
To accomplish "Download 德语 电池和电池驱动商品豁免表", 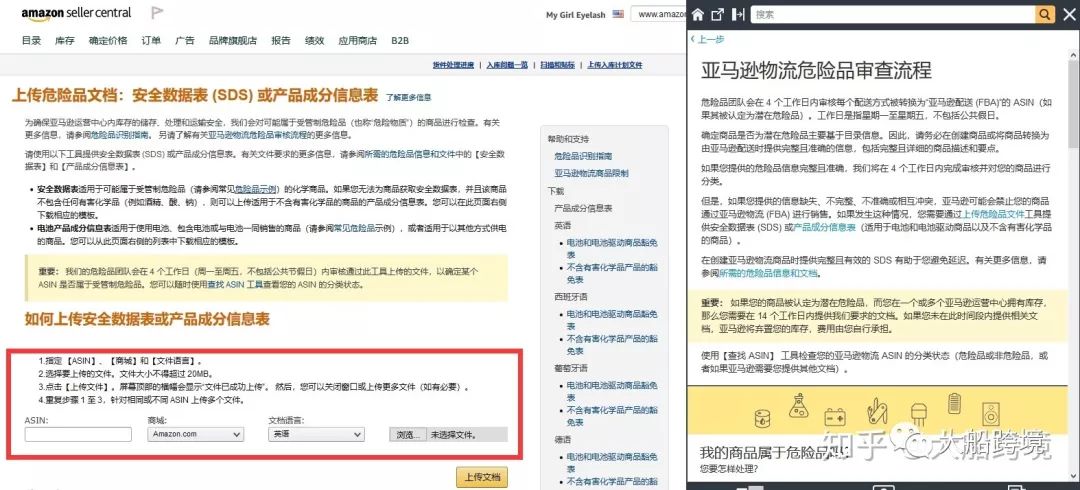I will [612, 462].
